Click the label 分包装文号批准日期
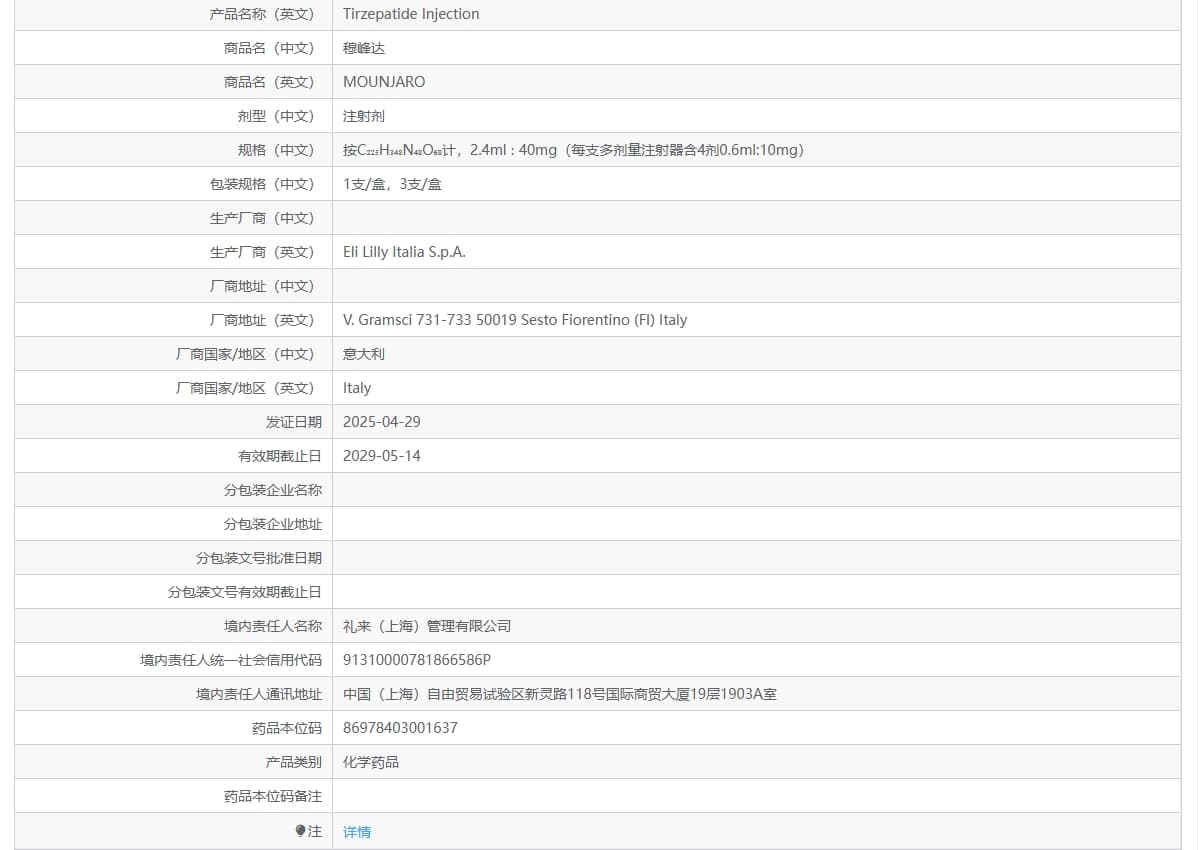Viewport: 1198px width, 850px height. 259,558
